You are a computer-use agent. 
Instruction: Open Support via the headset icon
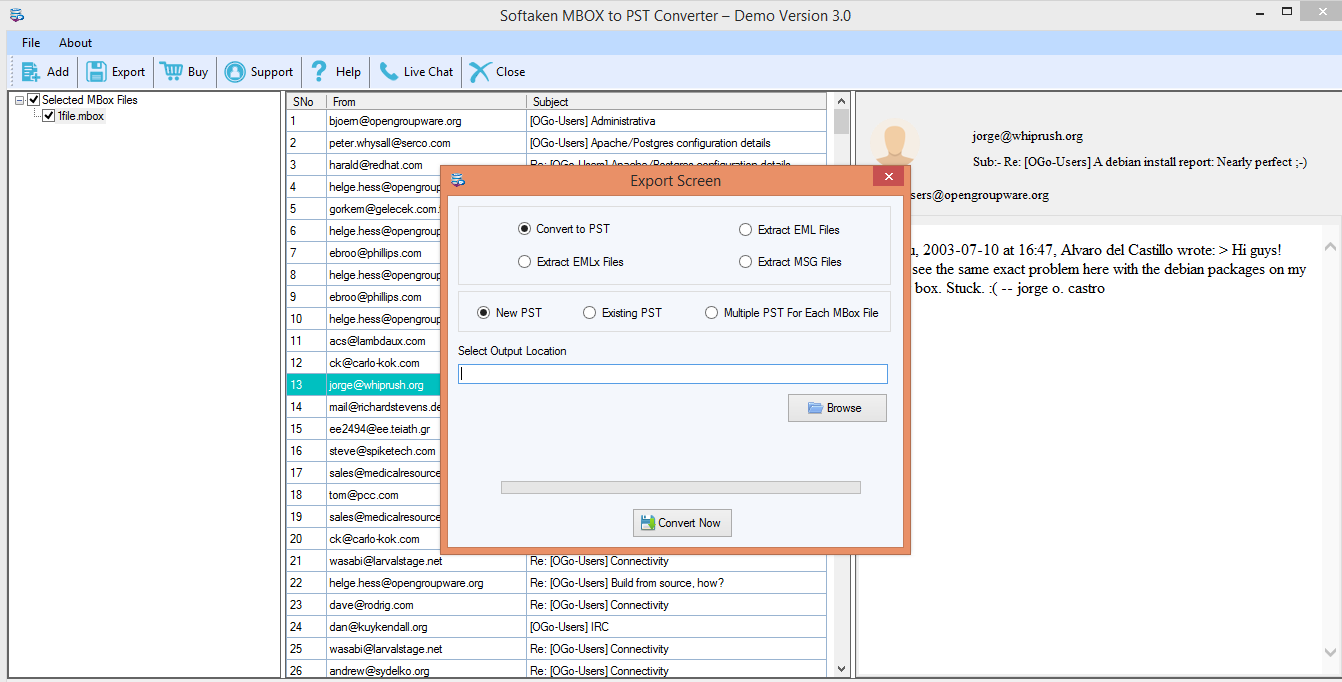(235, 72)
